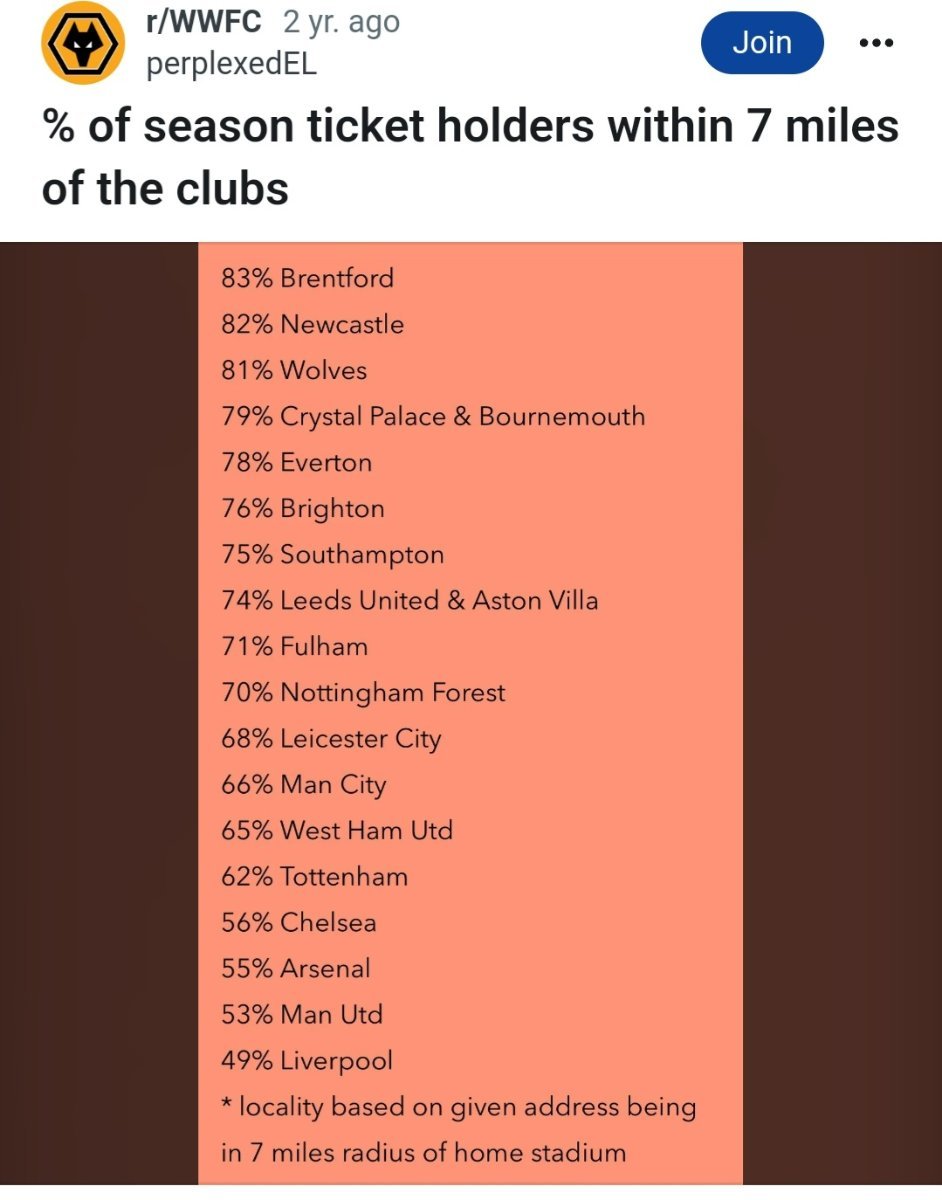Viewport: 942px width, 1200px height.
Task: Open the r/WWFC subreddit link
Action: click(x=203, y=21)
